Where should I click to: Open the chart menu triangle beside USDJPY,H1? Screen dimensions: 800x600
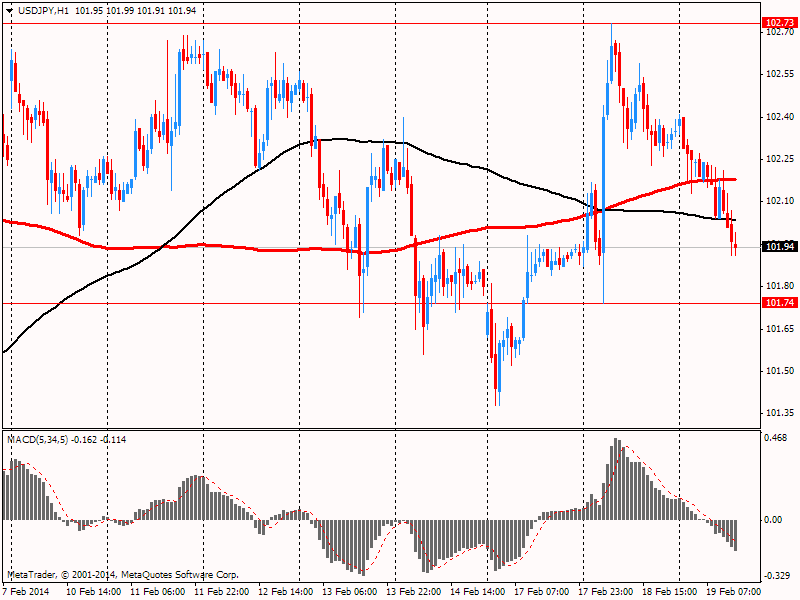tap(9, 11)
